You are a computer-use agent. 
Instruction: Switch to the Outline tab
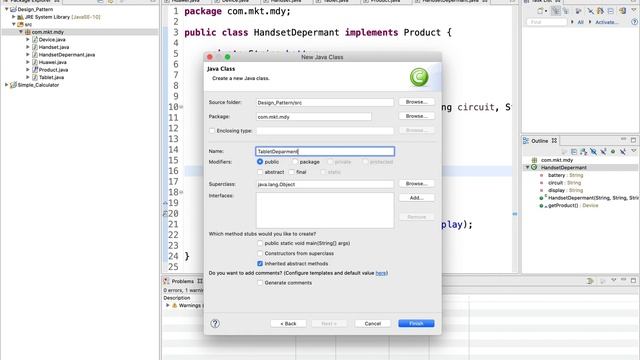pyautogui.click(x=540, y=141)
